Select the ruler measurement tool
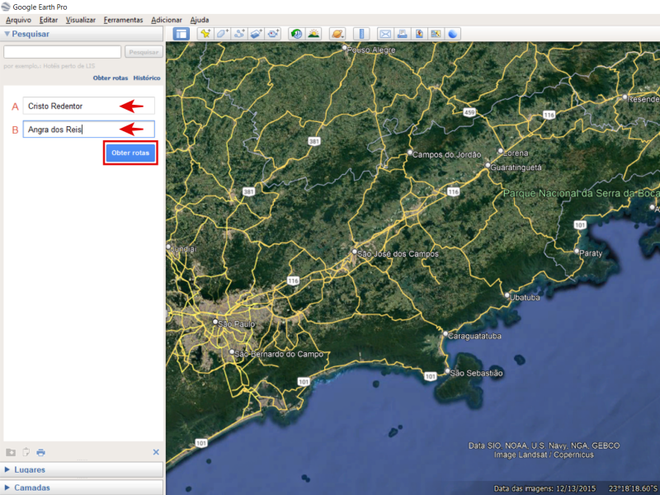660x495 pixels. click(361, 34)
